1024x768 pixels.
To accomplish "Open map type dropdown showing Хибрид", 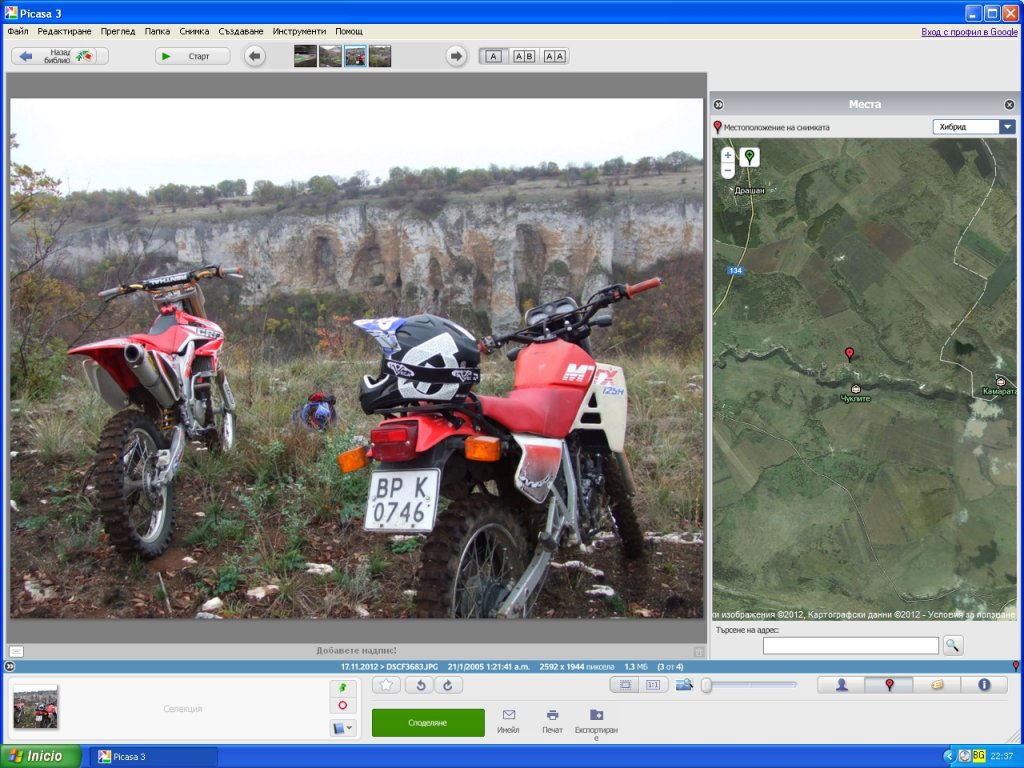I will coord(974,127).
